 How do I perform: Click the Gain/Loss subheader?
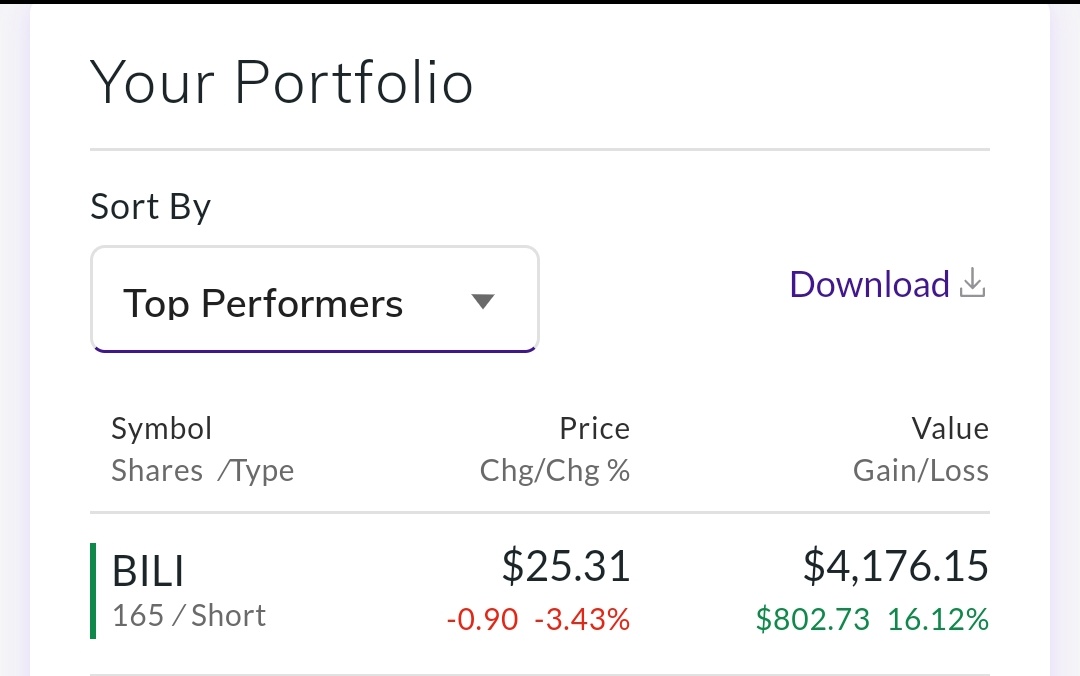920,471
